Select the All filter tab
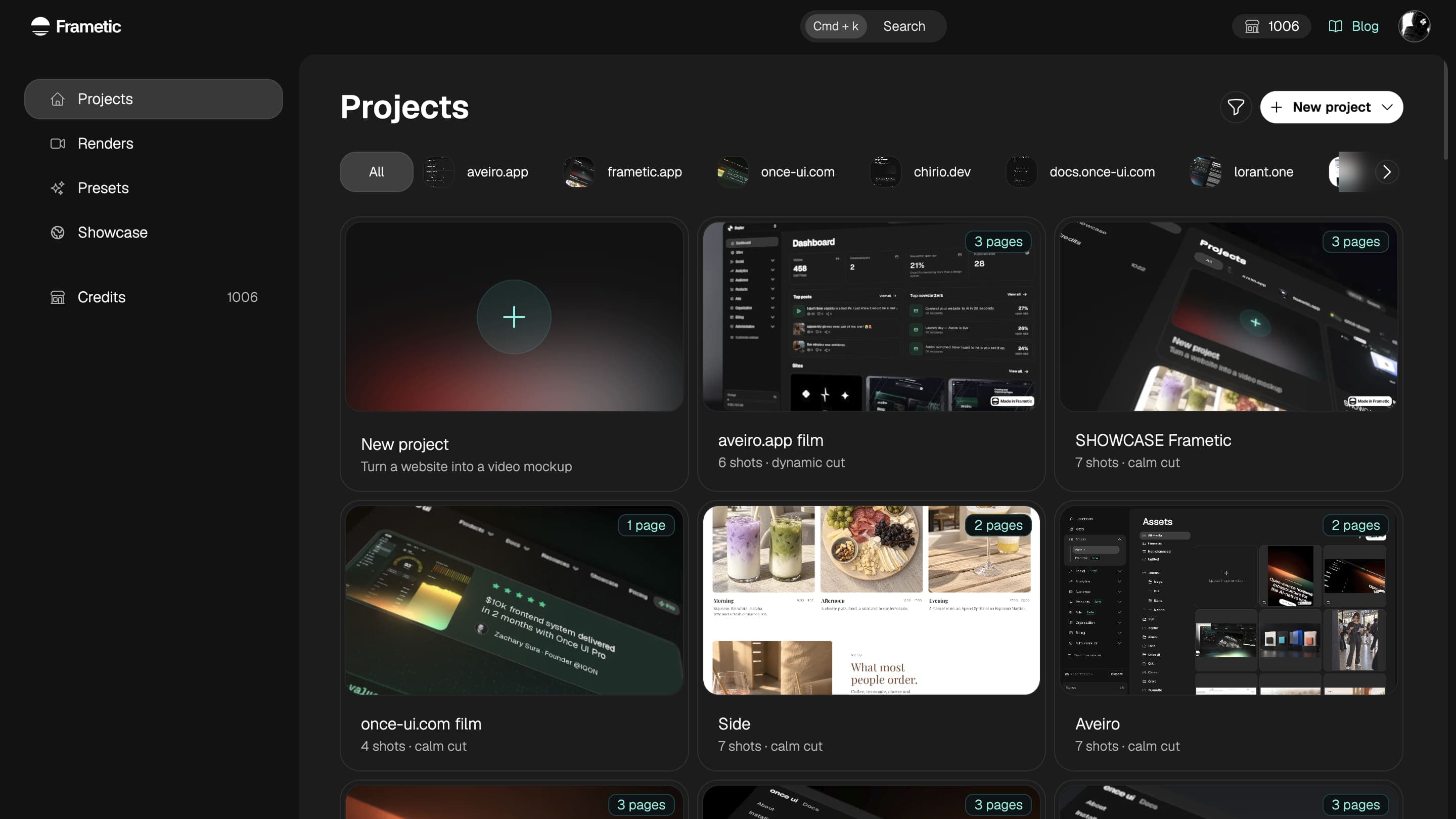This screenshot has width=1456, height=819. [x=377, y=172]
